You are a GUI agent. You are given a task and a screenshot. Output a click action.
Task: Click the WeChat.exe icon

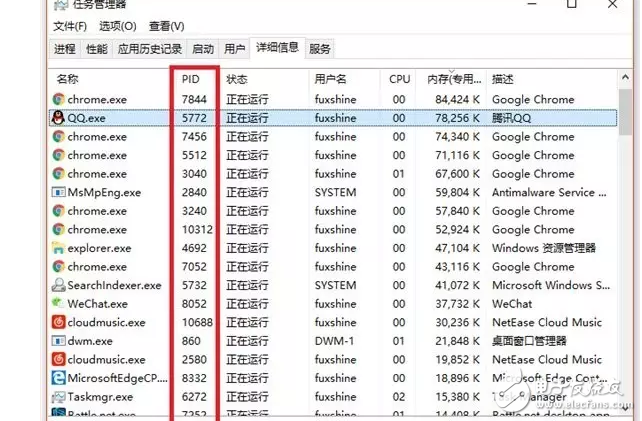[58, 303]
